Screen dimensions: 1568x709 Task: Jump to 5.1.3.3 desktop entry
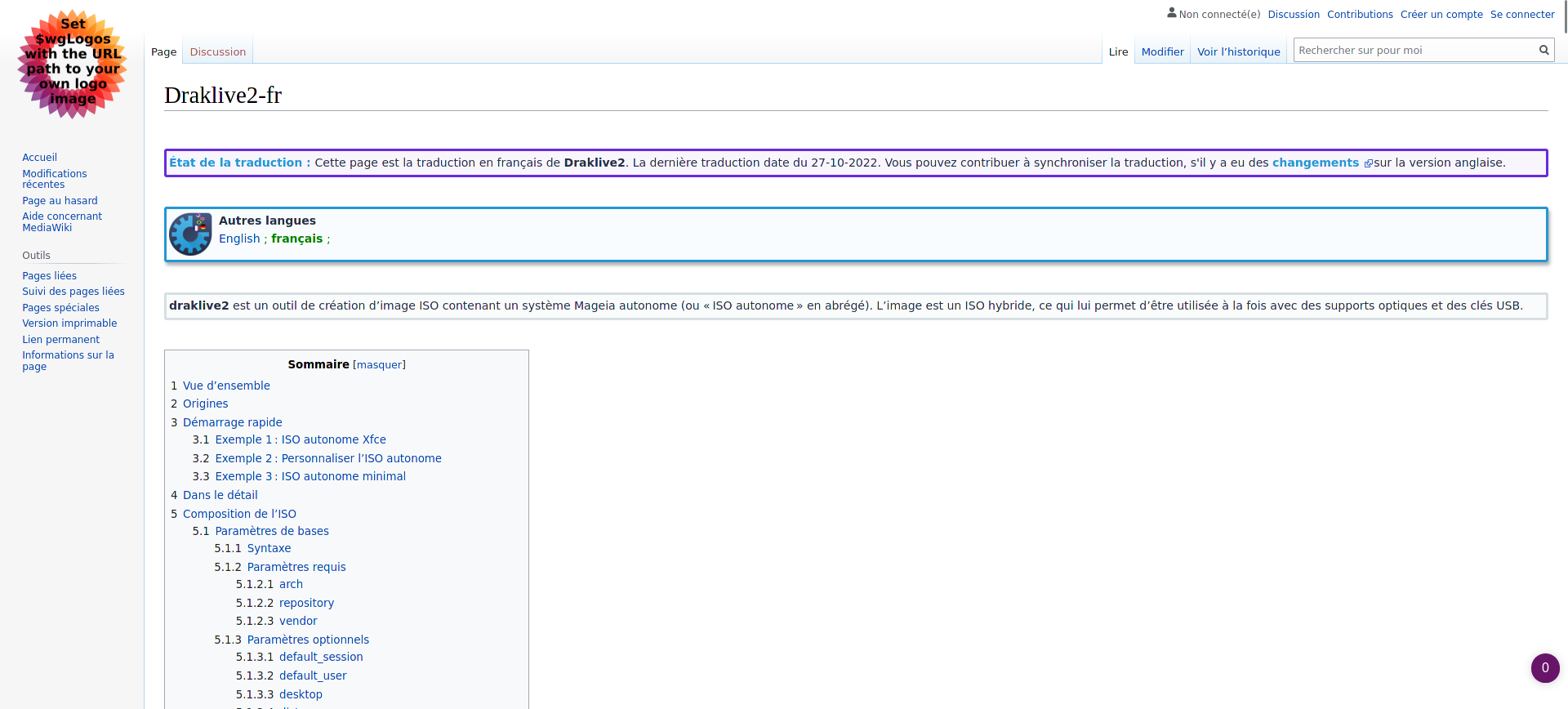click(279, 694)
